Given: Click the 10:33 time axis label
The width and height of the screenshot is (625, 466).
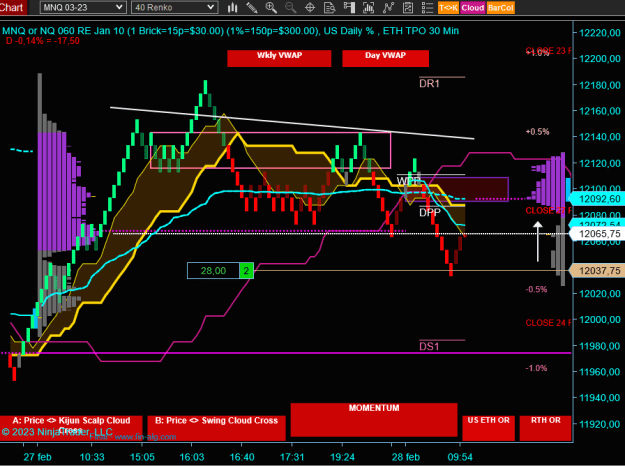Looking at the screenshot, I should point(92,457).
